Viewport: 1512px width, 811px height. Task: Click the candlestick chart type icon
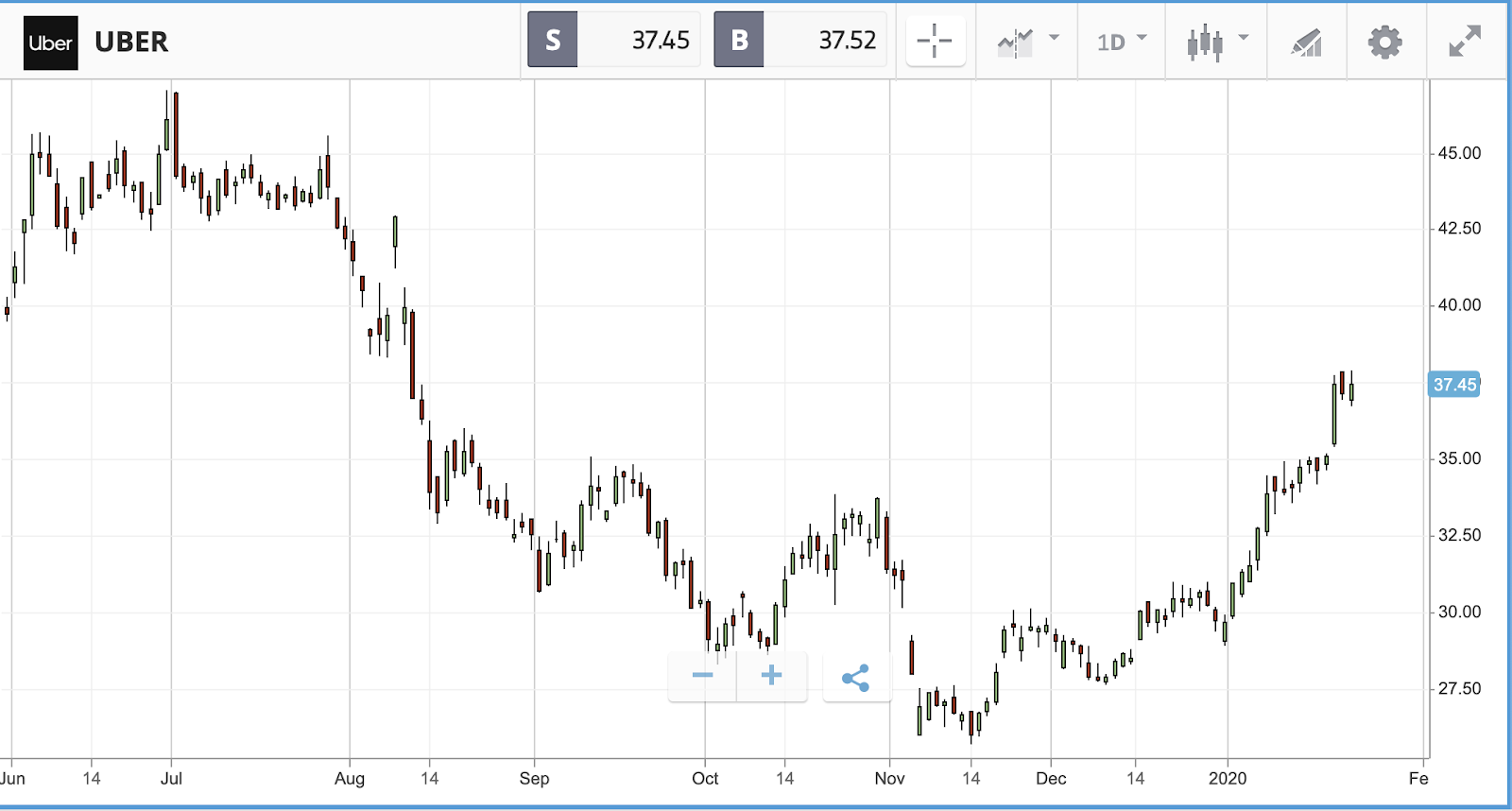pyautogui.click(x=1205, y=43)
